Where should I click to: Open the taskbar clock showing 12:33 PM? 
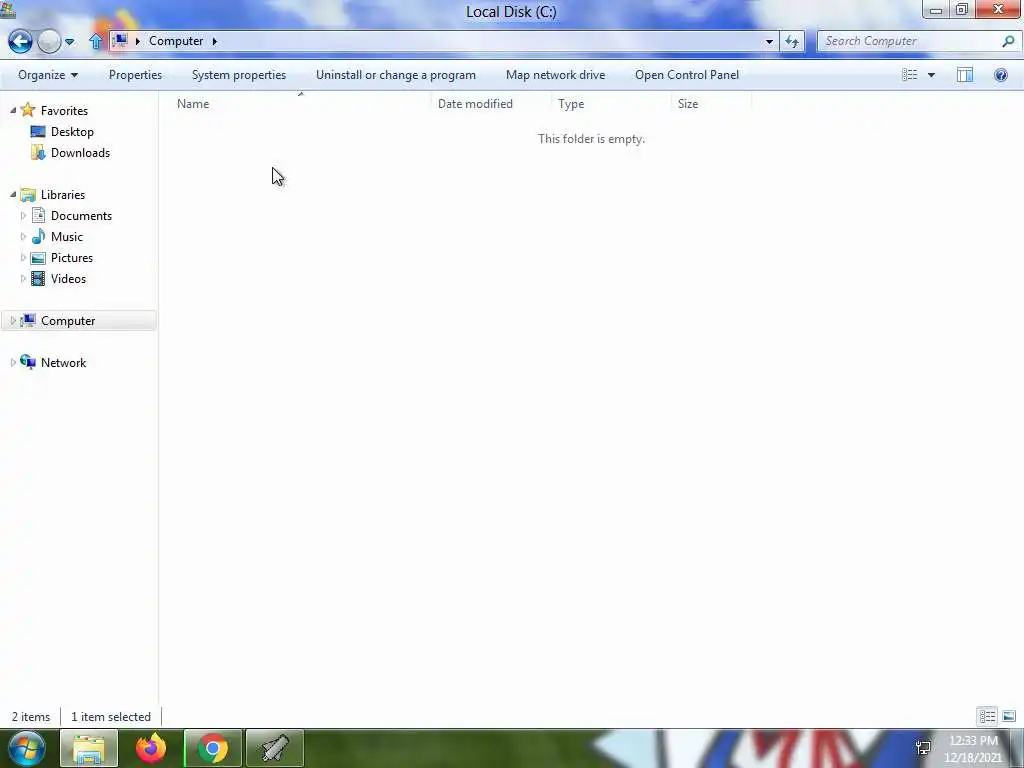[973, 749]
